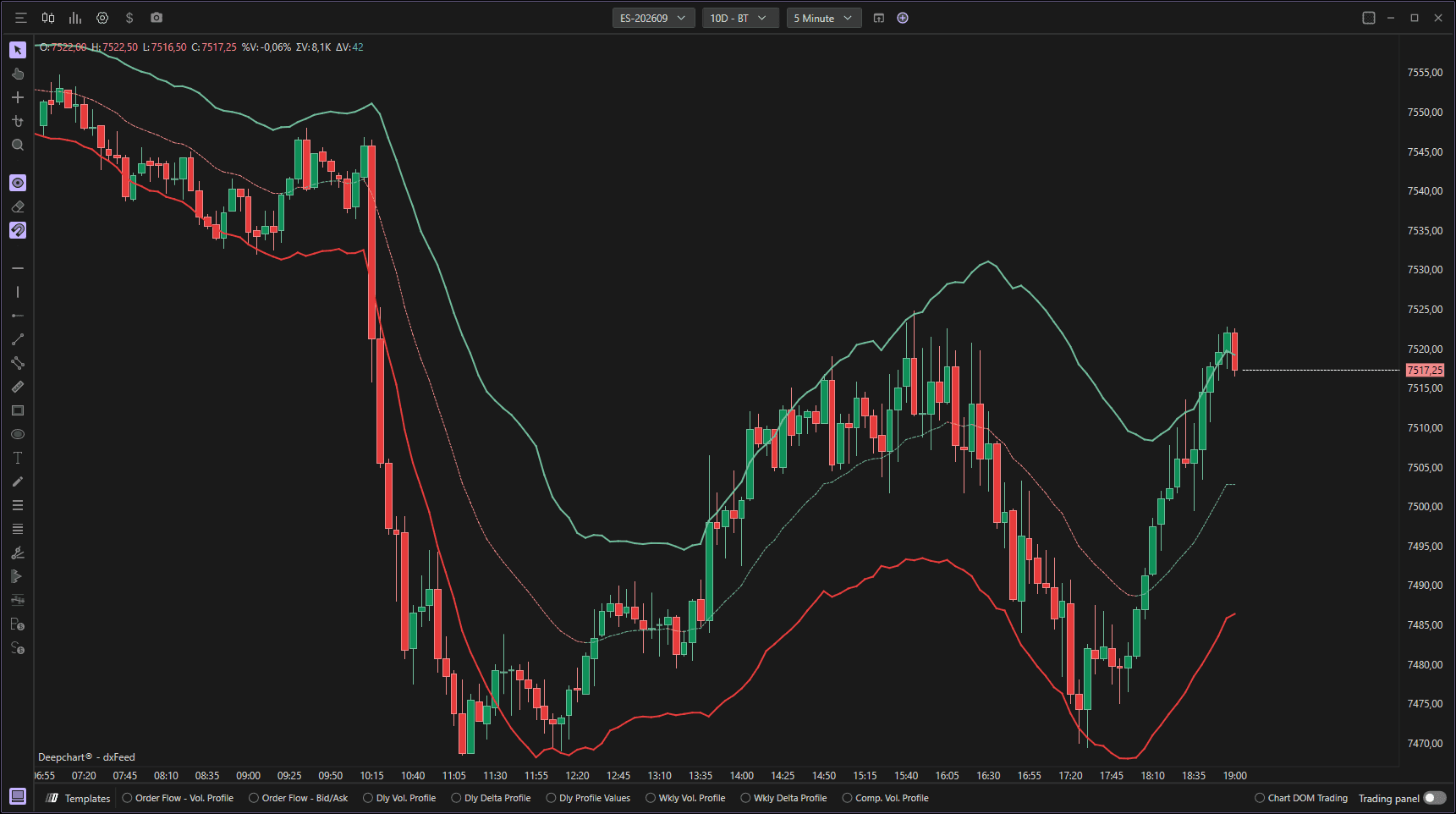Select the freehand pencil tool

pos(18,481)
